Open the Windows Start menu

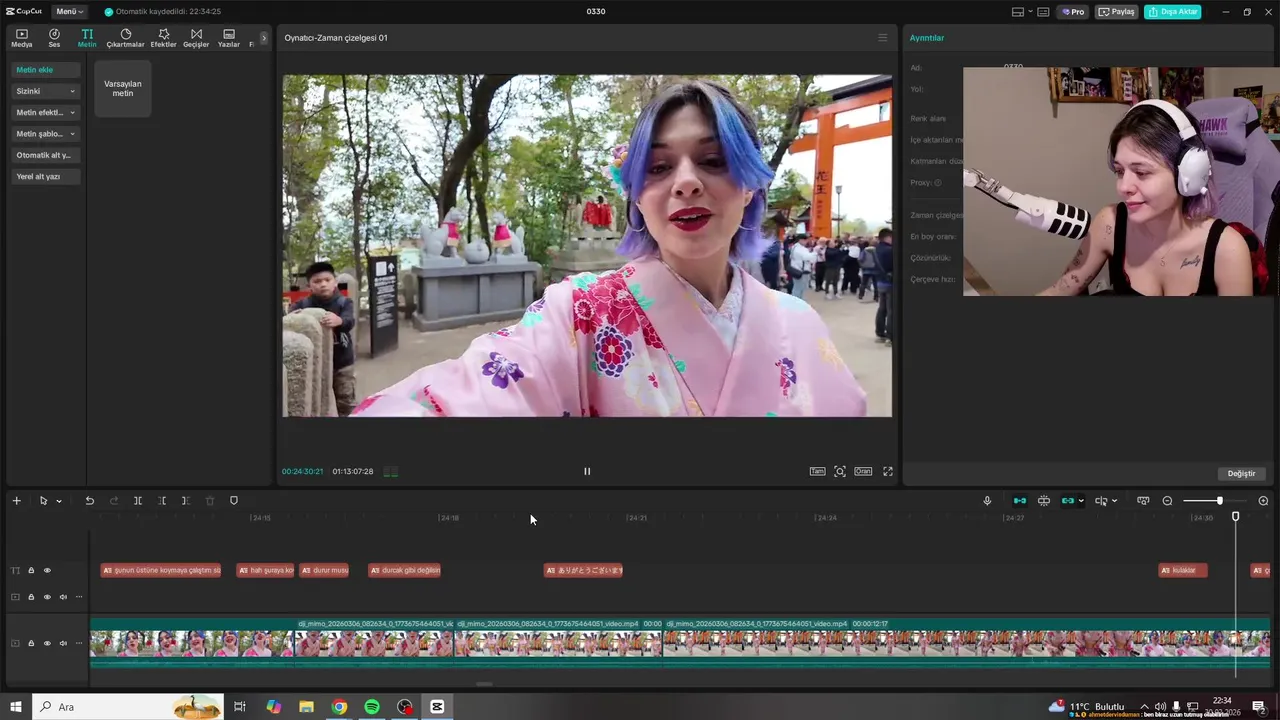[16, 707]
